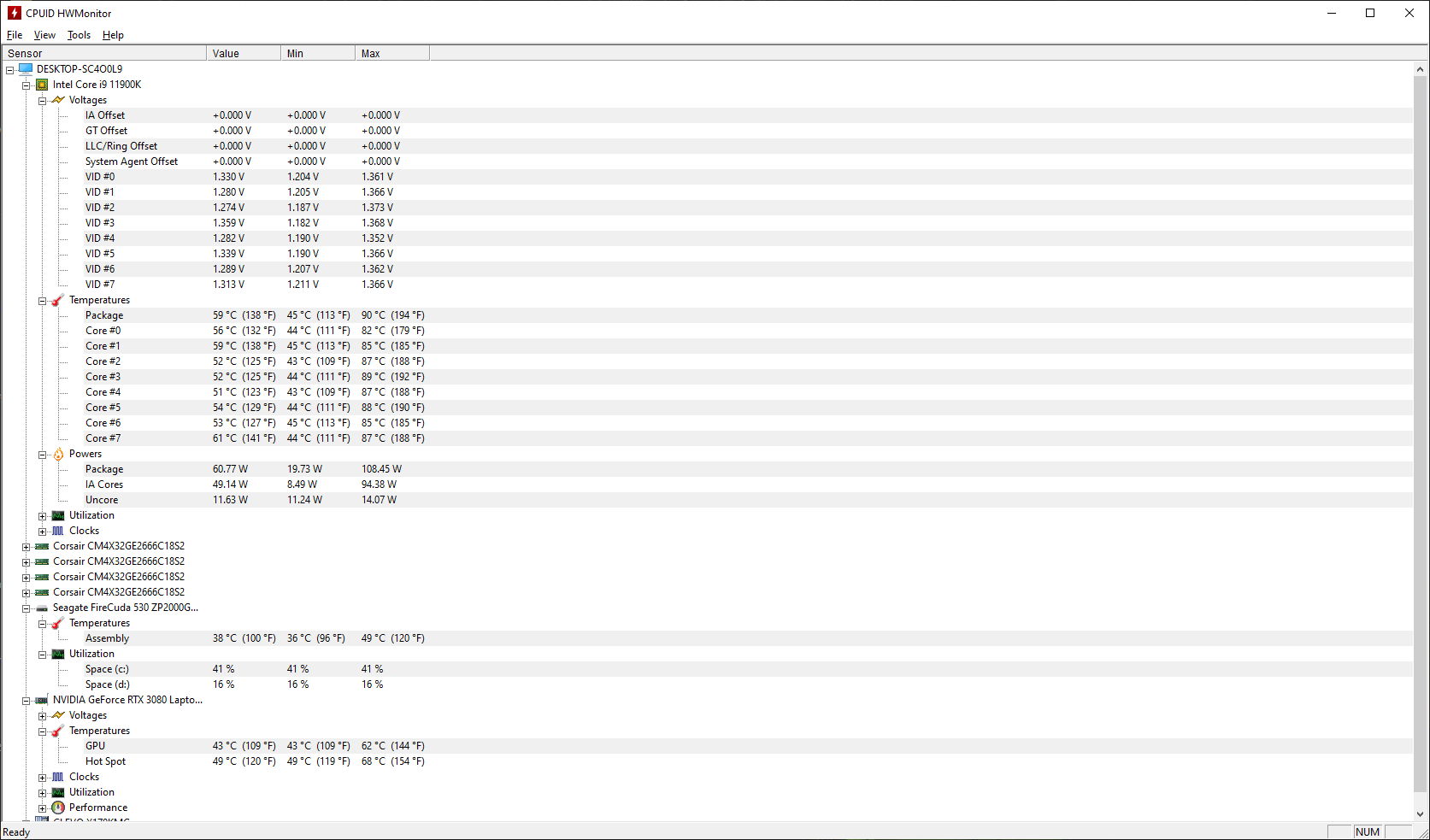Click the Powers flame icon
Viewport: 1430px width, 840px height.
click(x=58, y=454)
